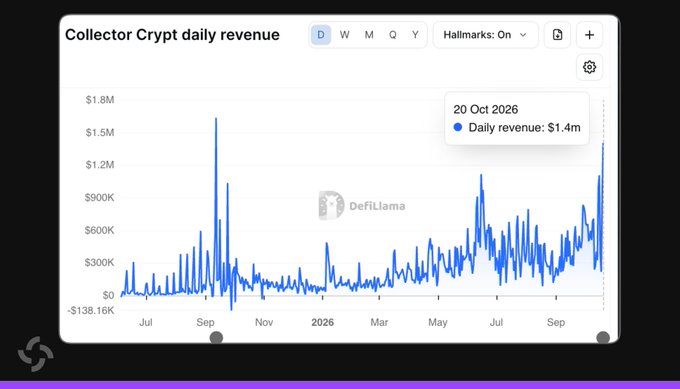Click the '$600K' y-axis label
The height and width of the screenshot is (389, 680).
[x=99, y=230]
